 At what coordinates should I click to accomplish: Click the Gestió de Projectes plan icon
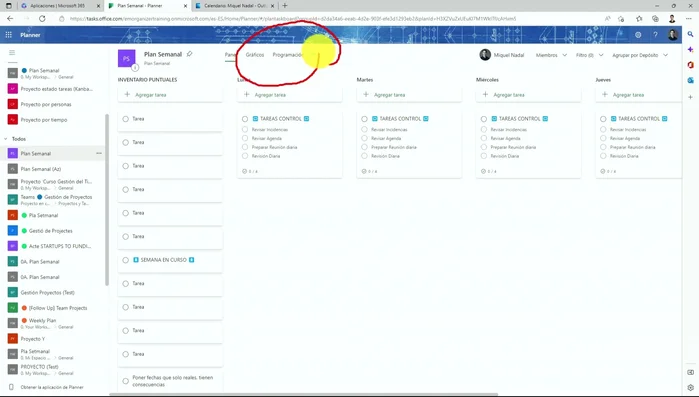(13, 230)
